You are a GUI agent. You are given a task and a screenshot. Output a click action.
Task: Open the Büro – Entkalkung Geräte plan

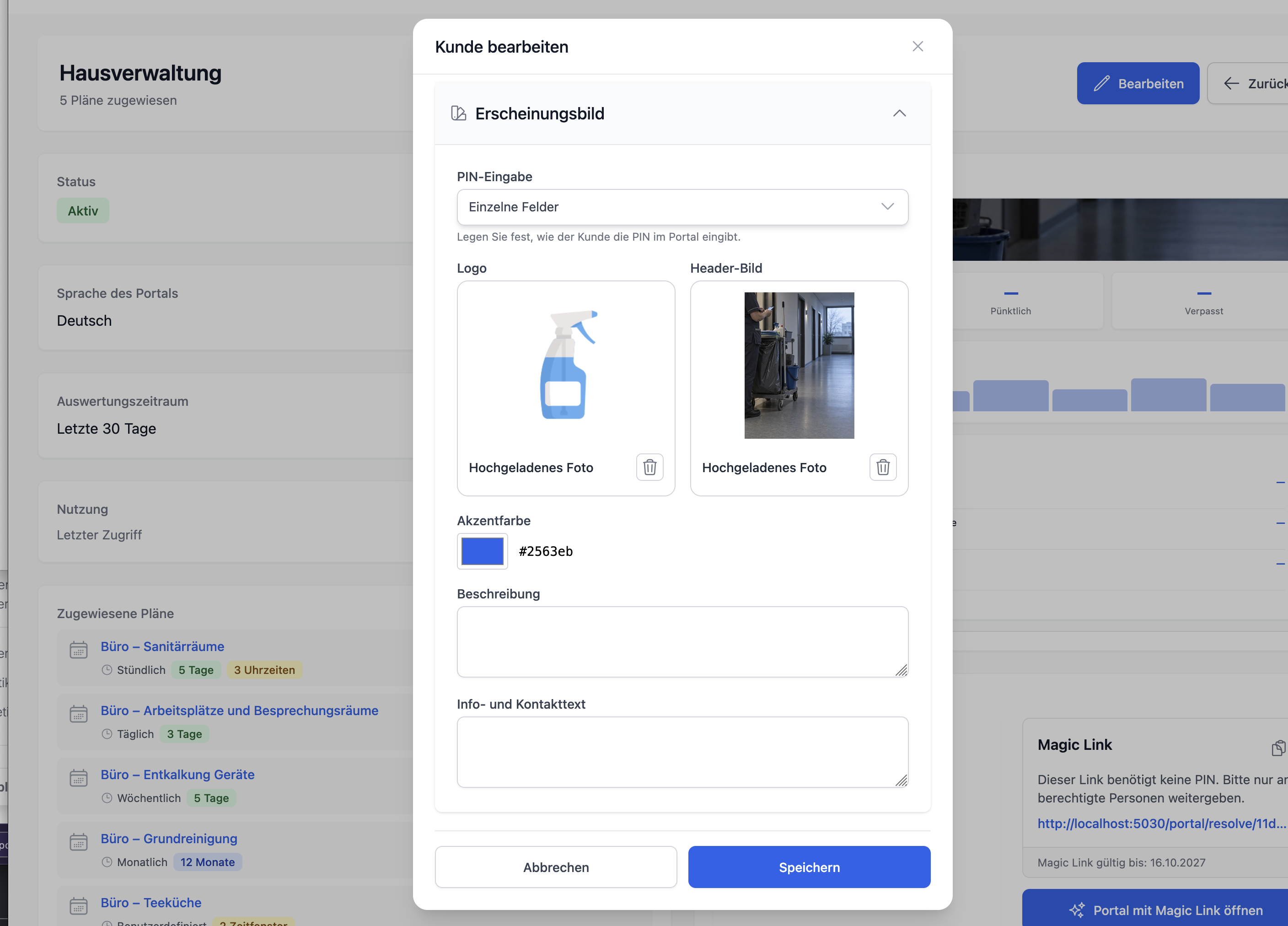coord(177,774)
